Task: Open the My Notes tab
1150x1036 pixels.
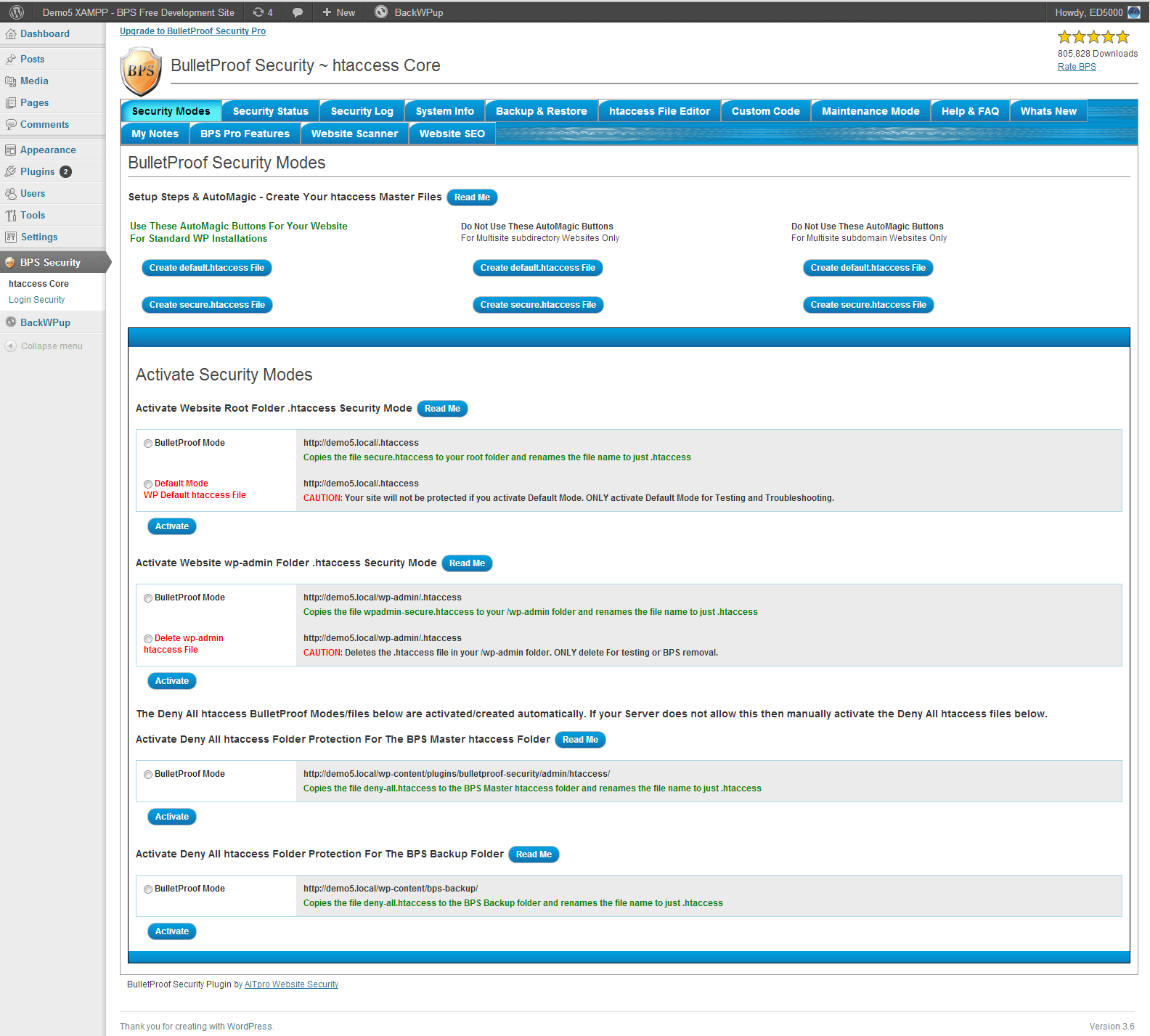Action: 155,134
